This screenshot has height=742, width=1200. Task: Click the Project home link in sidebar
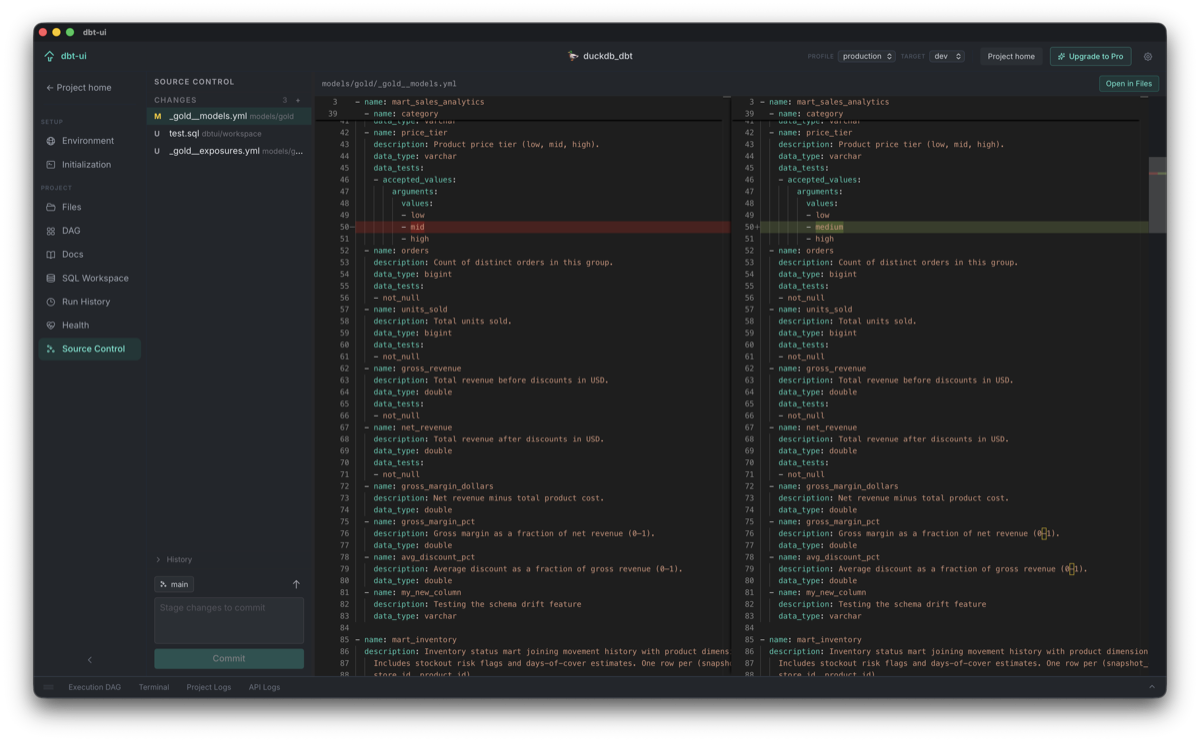pos(78,88)
